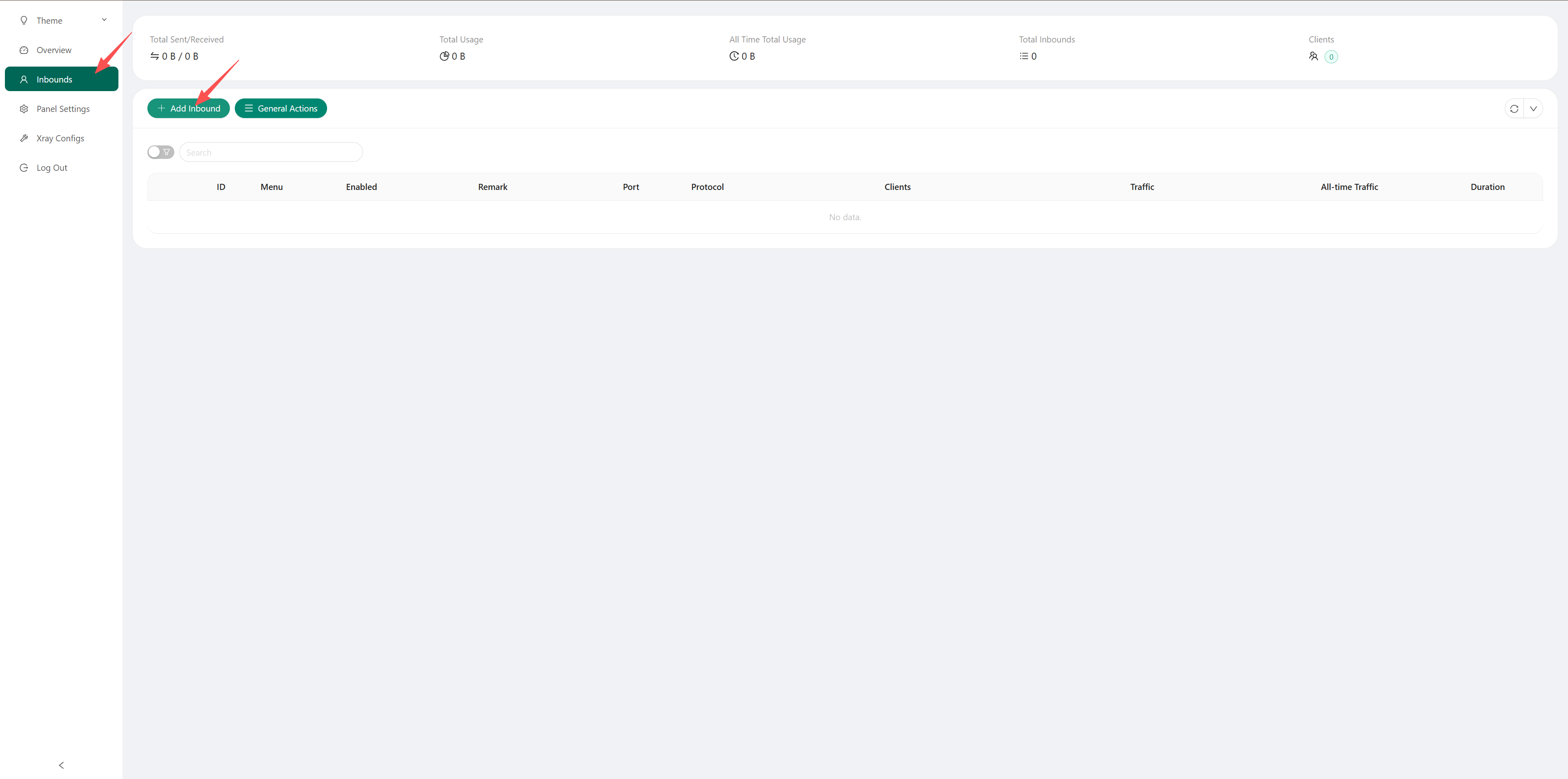The width and height of the screenshot is (1568, 779).
Task: Click the All Time Total Usage clock icon
Action: pos(733,56)
